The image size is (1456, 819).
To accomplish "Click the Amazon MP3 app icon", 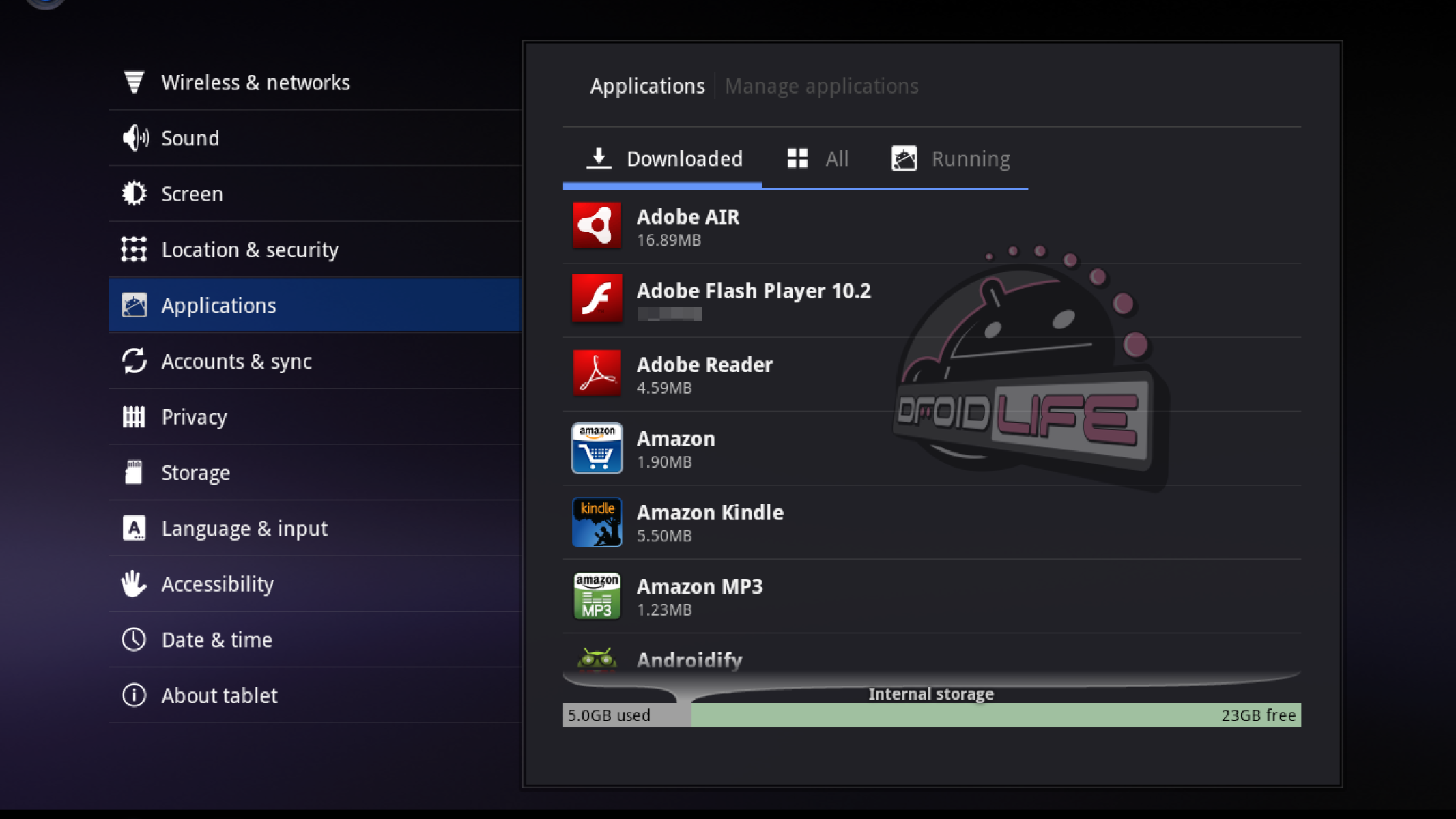I will (597, 596).
